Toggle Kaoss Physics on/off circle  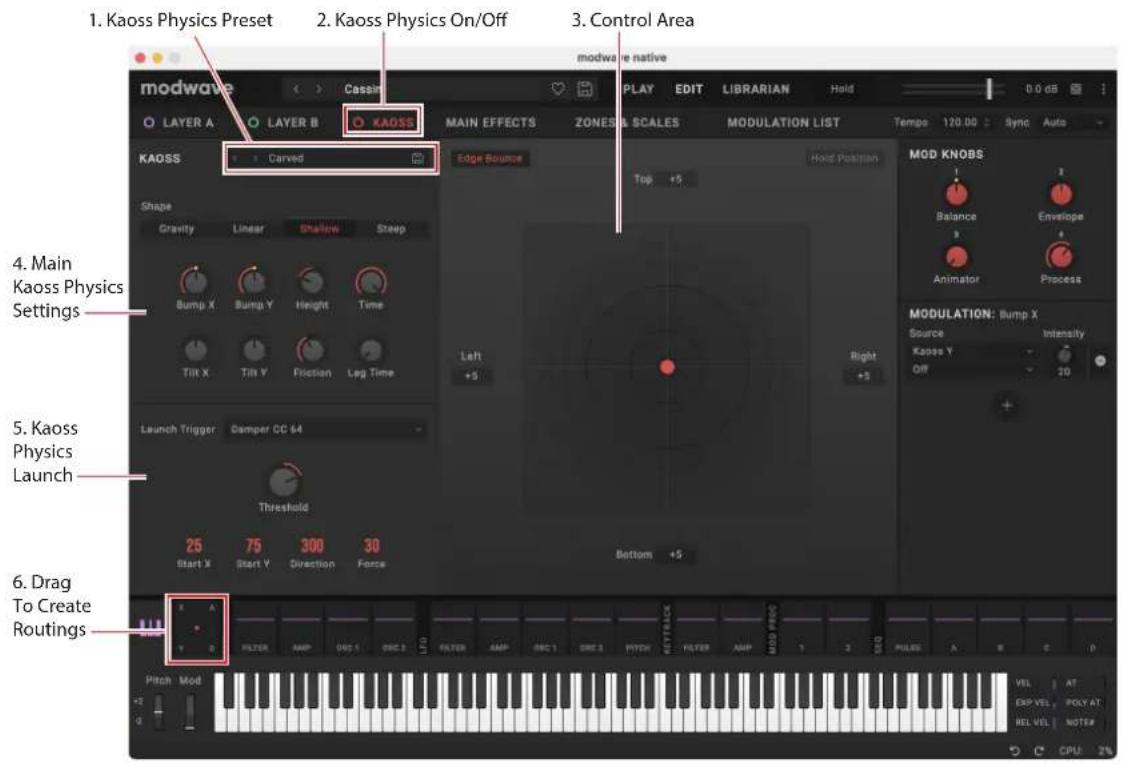[x=358, y=123]
